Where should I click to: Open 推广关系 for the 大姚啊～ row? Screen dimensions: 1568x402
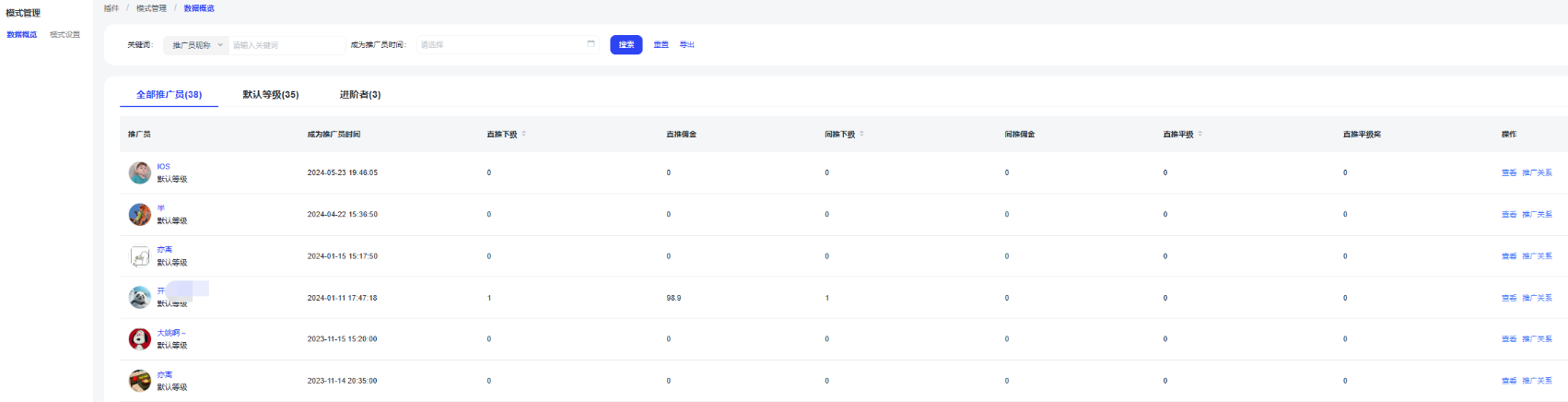pos(1537,339)
